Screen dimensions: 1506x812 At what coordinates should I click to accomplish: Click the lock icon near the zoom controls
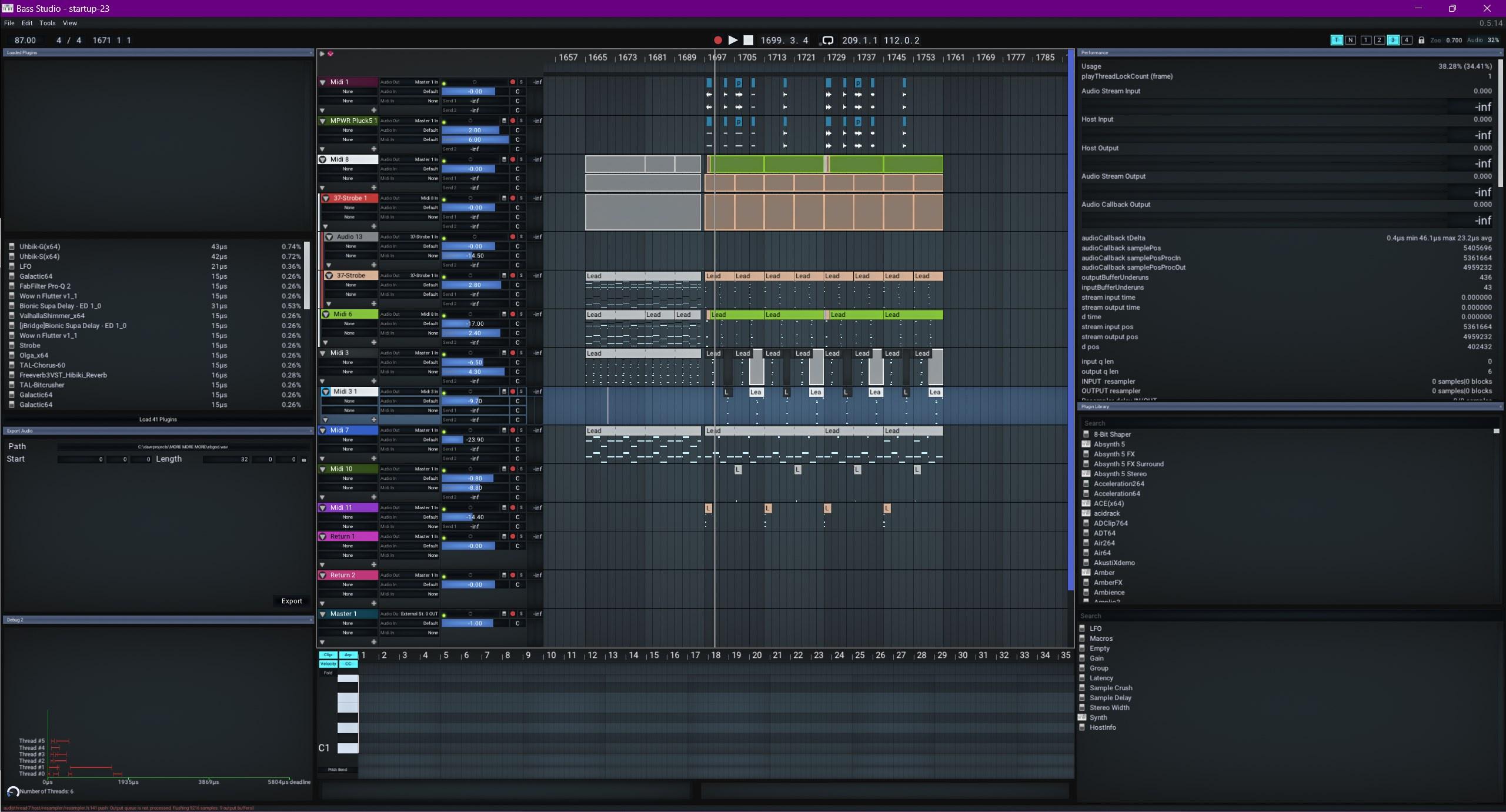(1421, 40)
